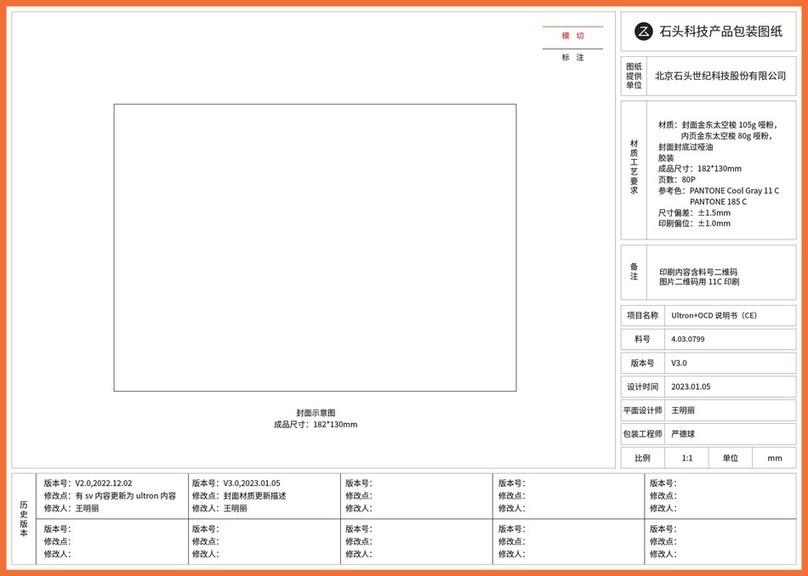Click the caption "封面示意图"
The height and width of the screenshot is (576, 808).
click(x=315, y=413)
